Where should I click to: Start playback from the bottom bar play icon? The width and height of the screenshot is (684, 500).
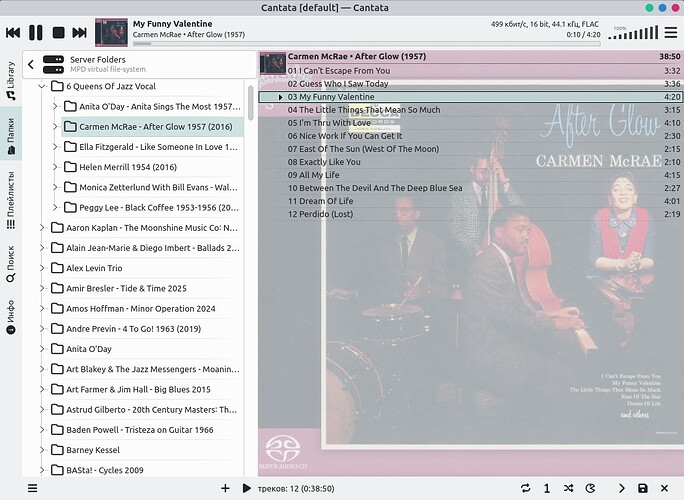point(246,488)
